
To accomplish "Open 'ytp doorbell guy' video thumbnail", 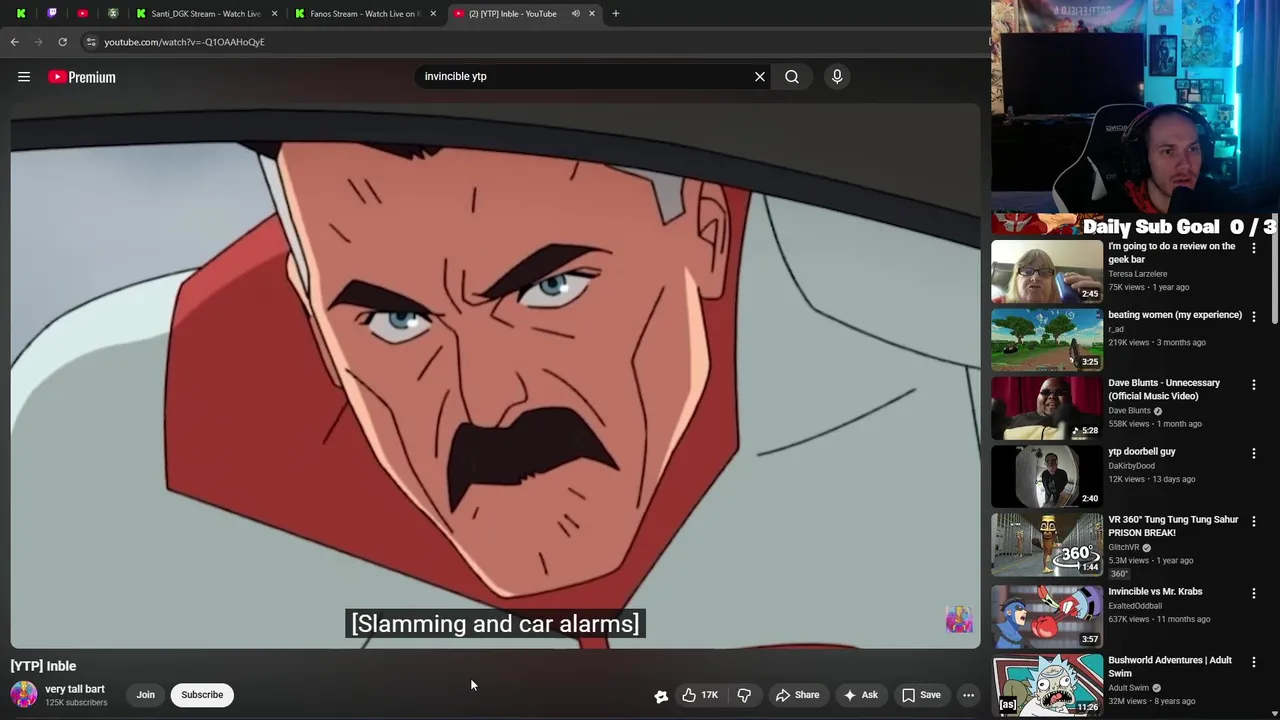I will point(1047,476).
